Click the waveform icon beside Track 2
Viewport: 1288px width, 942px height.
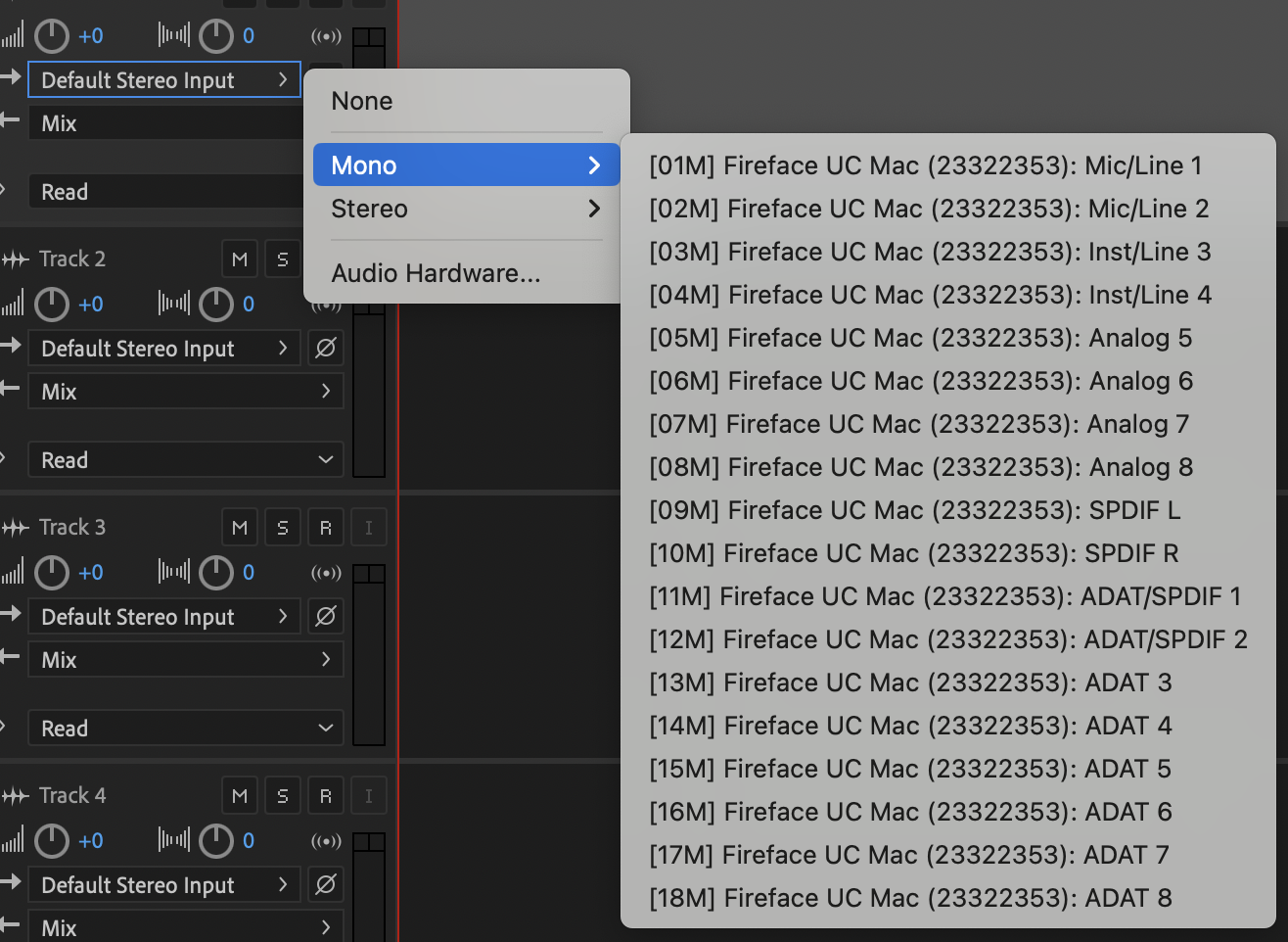coord(15,259)
